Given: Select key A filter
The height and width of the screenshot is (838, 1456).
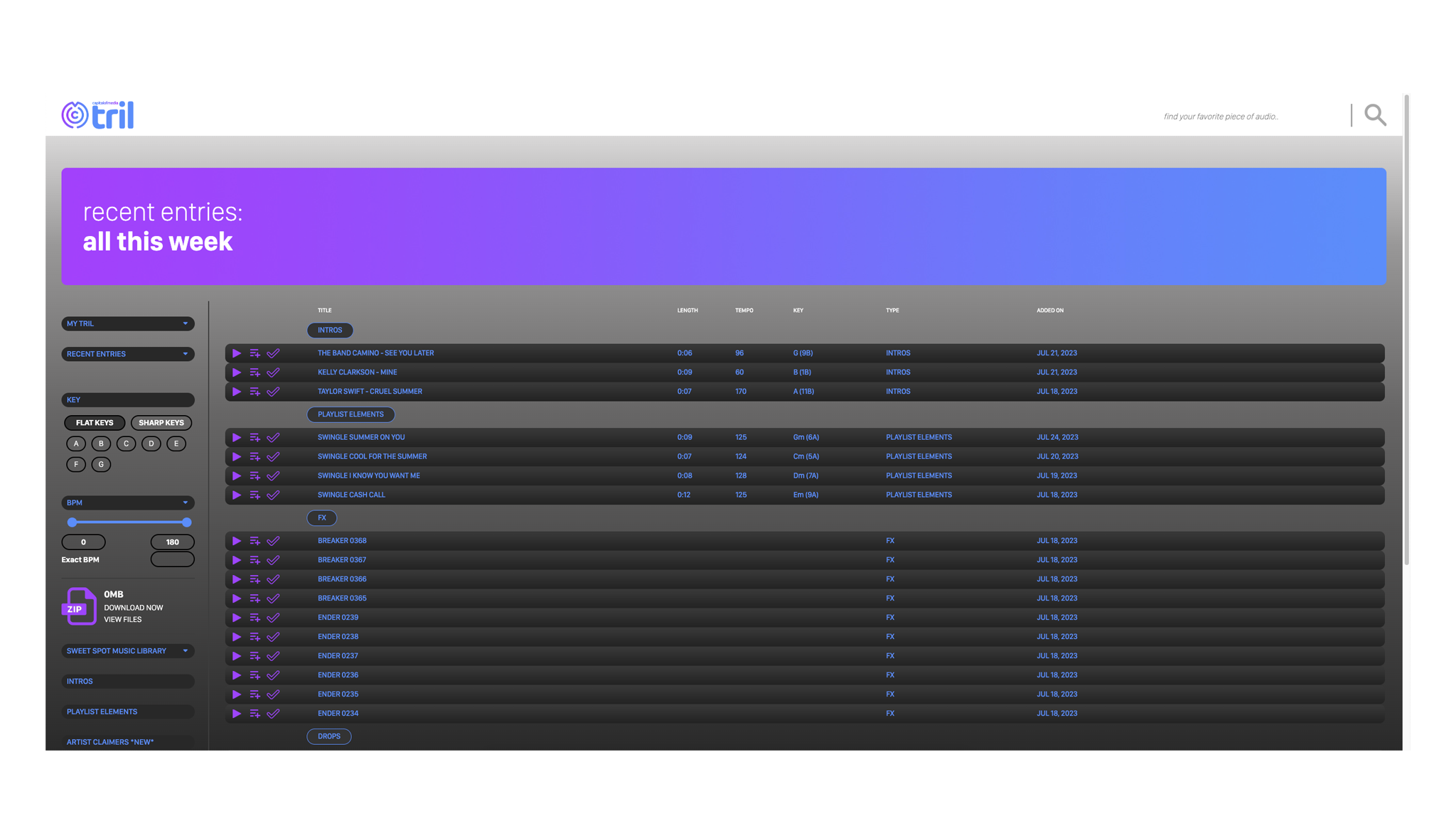Looking at the screenshot, I should tap(76, 444).
